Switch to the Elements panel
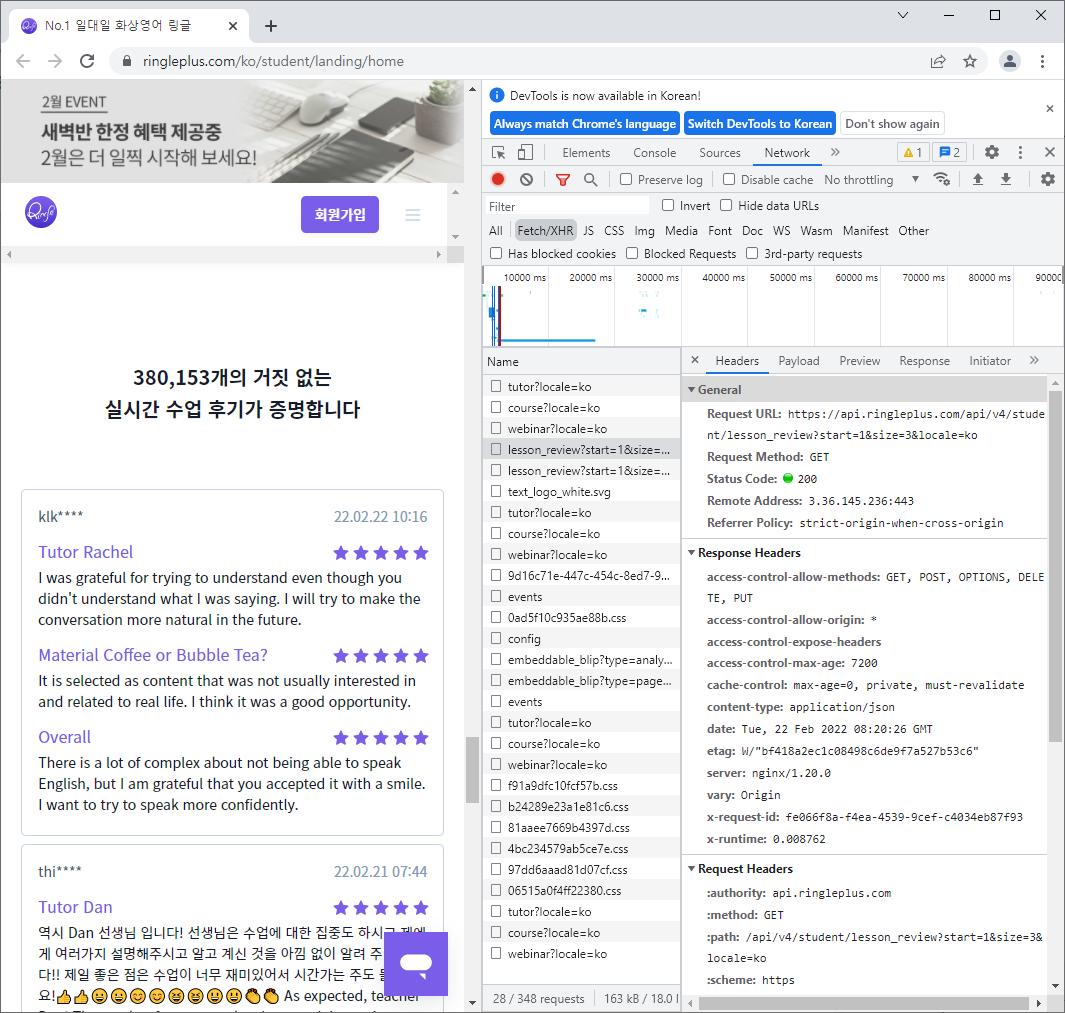Viewport: 1065px width, 1013px height. [x=586, y=153]
